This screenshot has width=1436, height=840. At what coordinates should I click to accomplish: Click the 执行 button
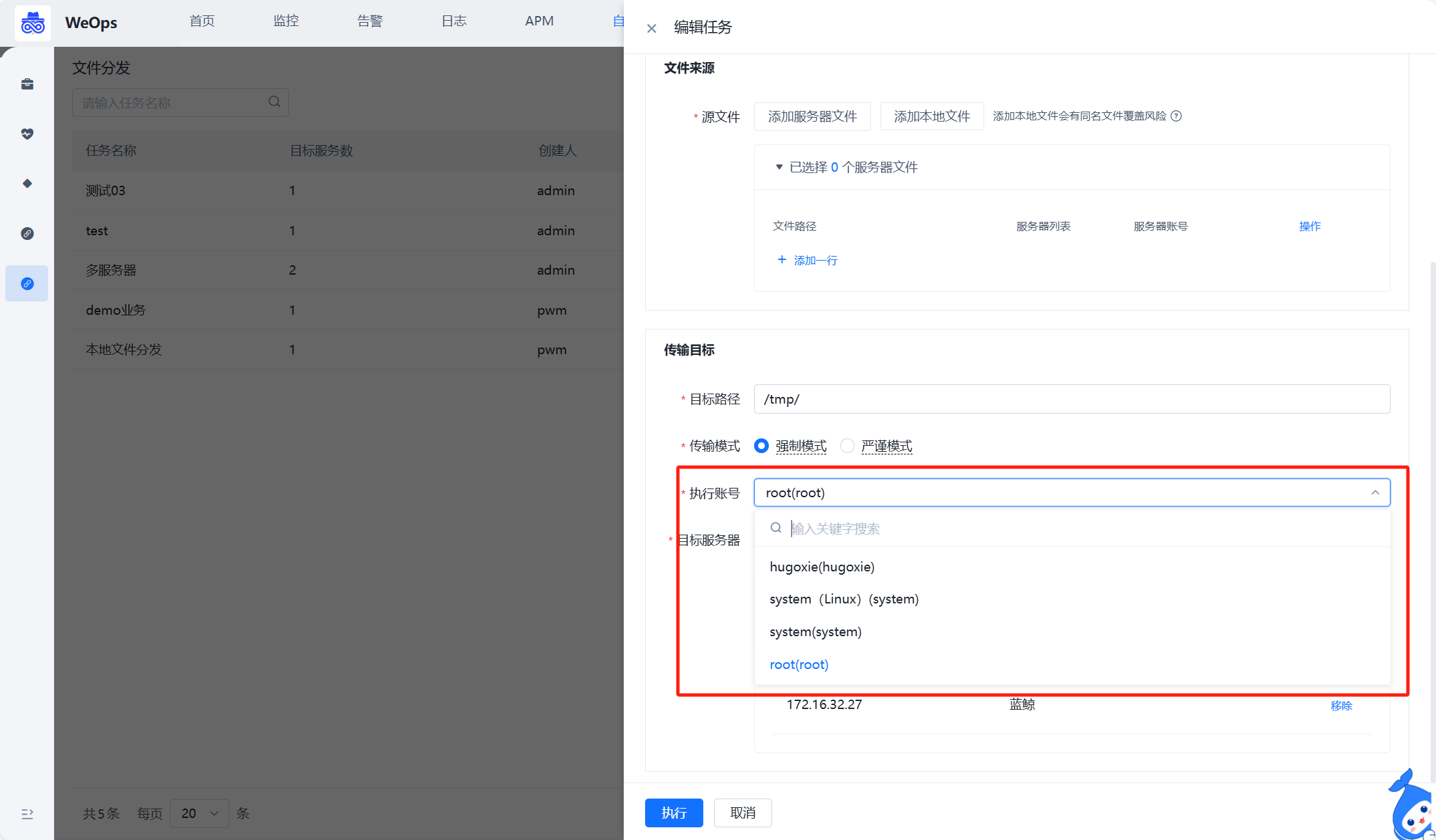pos(674,813)
